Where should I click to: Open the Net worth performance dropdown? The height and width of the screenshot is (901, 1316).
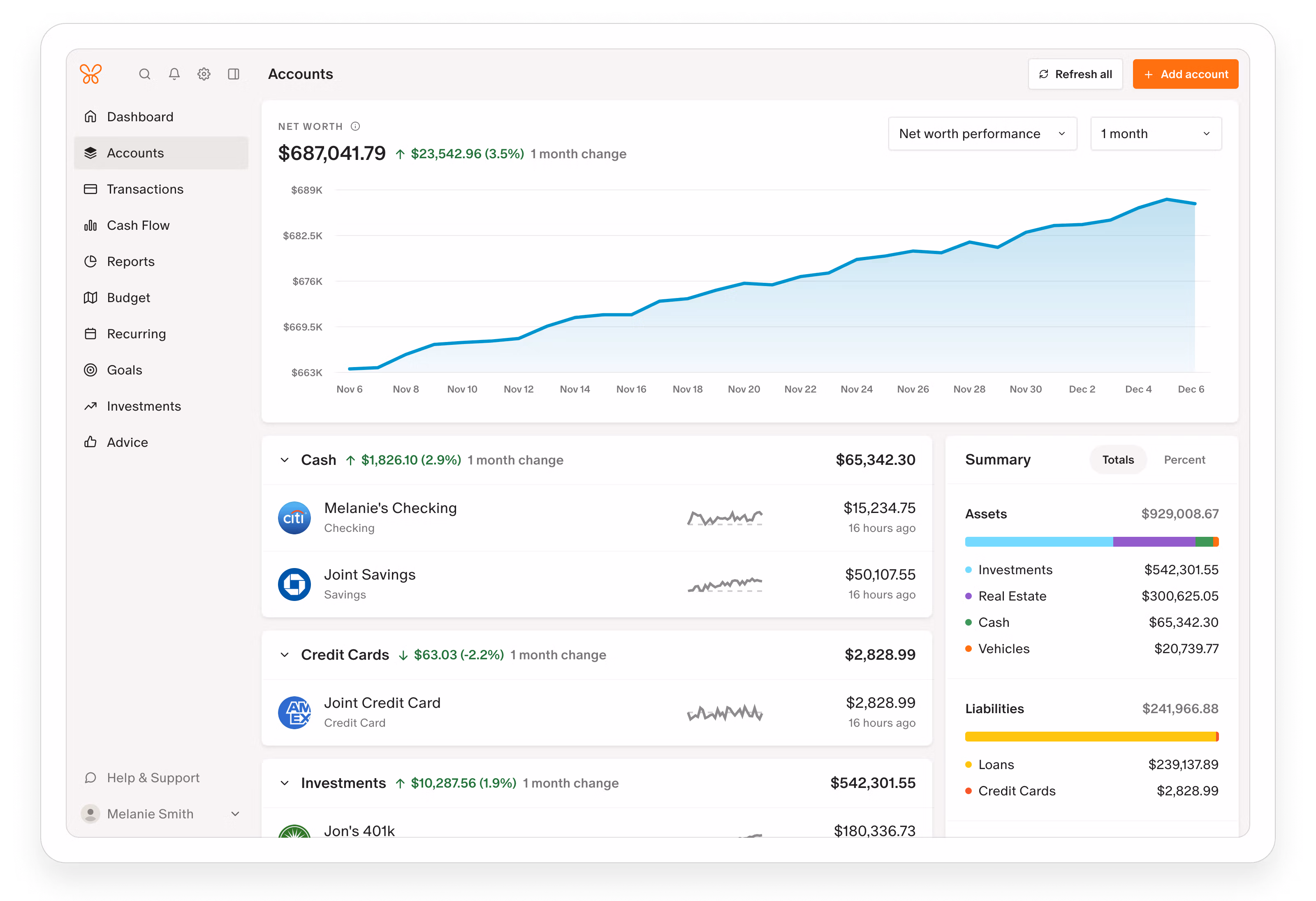pyautogui.click(x=982, y=134)
